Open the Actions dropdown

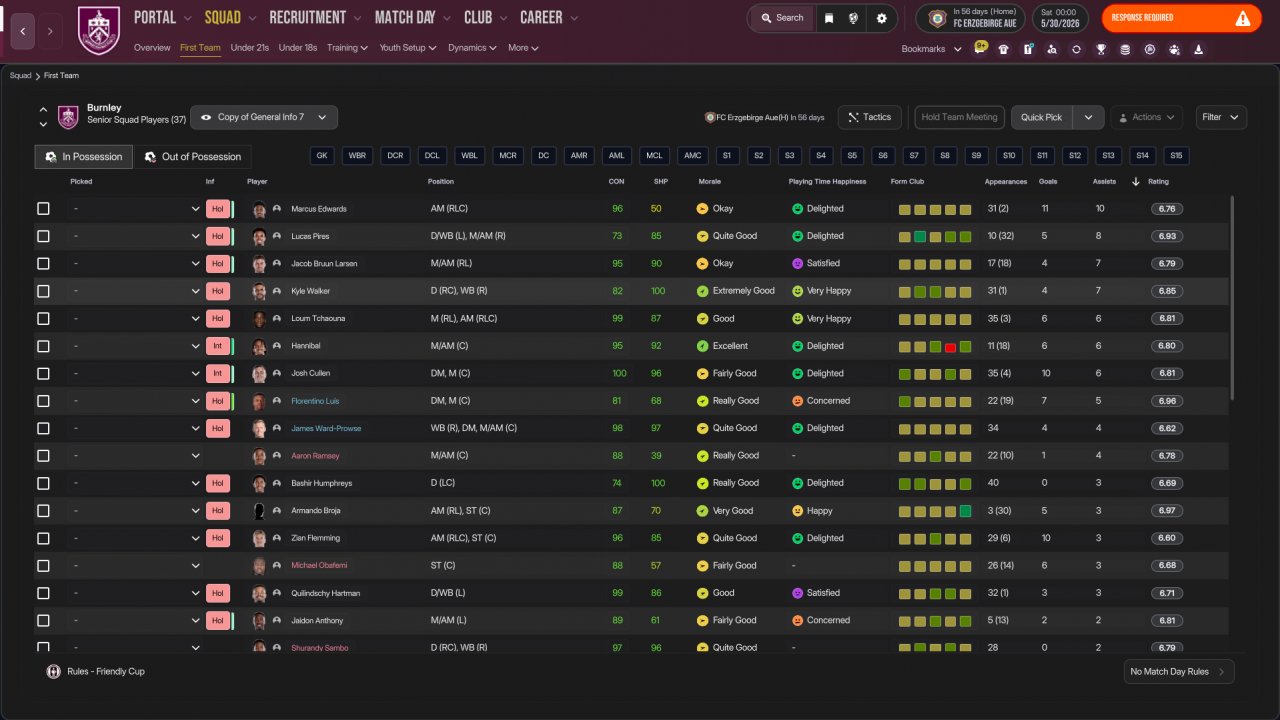click(x=1146, y=117)
